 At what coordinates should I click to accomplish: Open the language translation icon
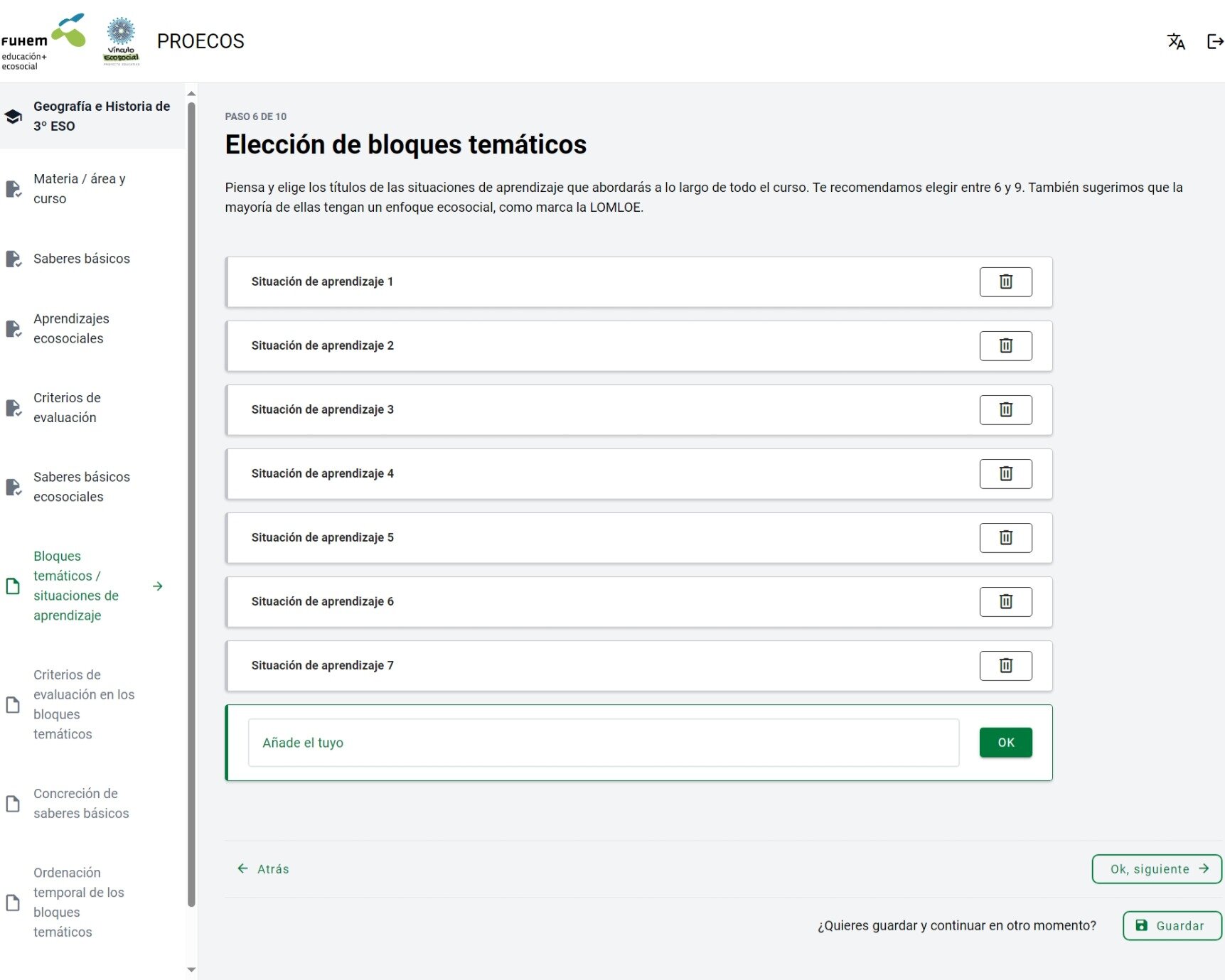pyautogui.click(x=1176, y=42)
